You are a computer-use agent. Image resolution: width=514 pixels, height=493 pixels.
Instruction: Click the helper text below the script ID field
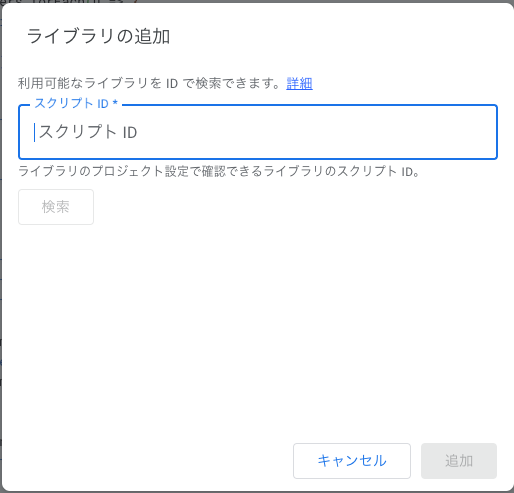pyautogui.click(x=219, y=171)
